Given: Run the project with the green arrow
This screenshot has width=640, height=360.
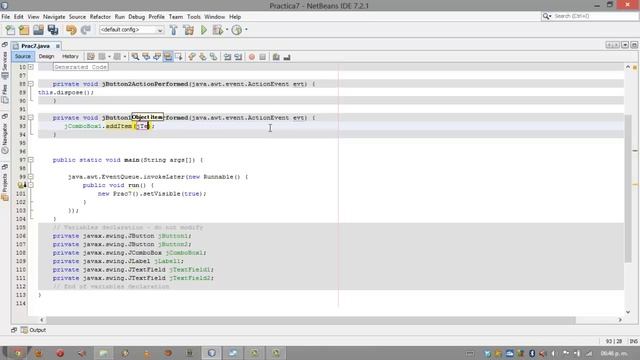Looking at the screenshot, I should [204, 30].
